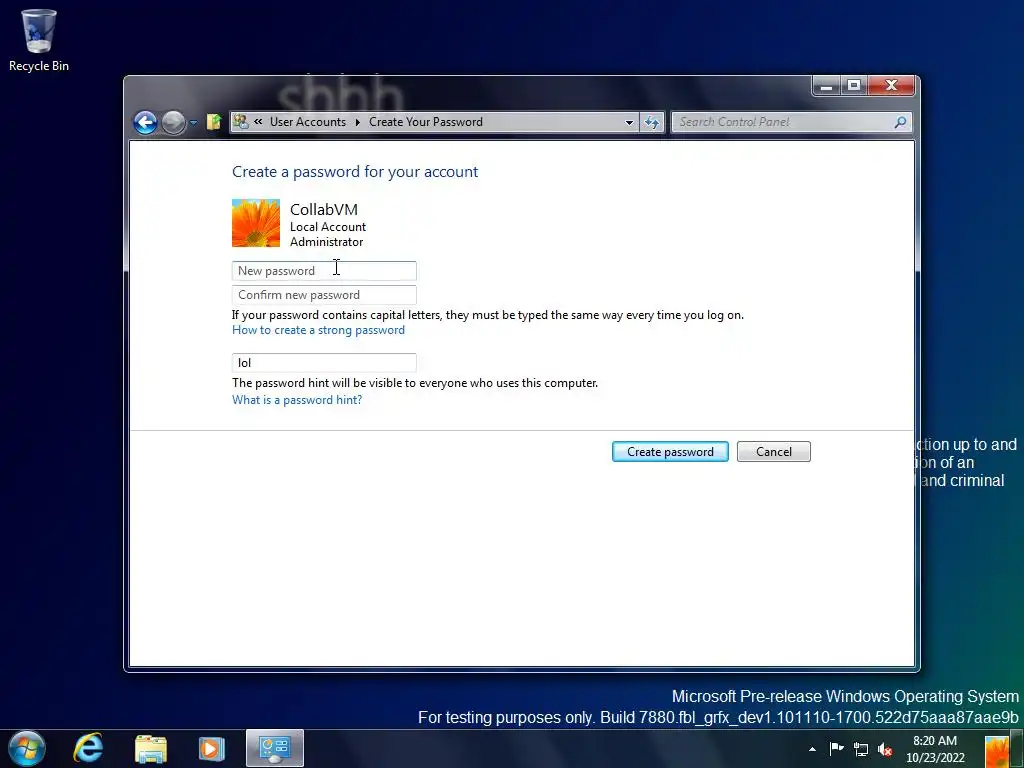Image resolution: width=1024 pixels, height=768 pixels.
Task: Open the Start menu orb
Action: pos(27,748)
